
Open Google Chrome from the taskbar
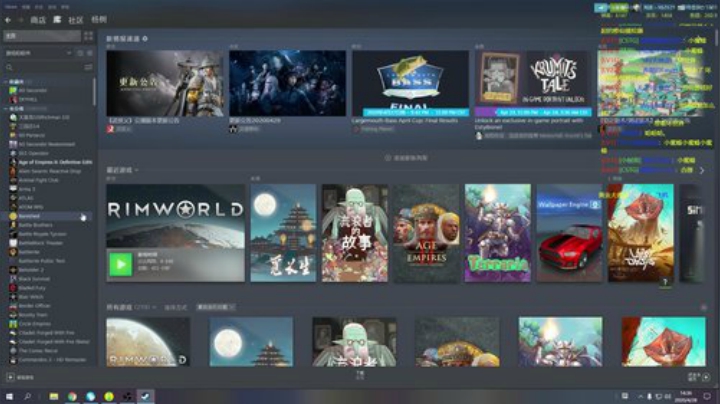pos(72,396)
